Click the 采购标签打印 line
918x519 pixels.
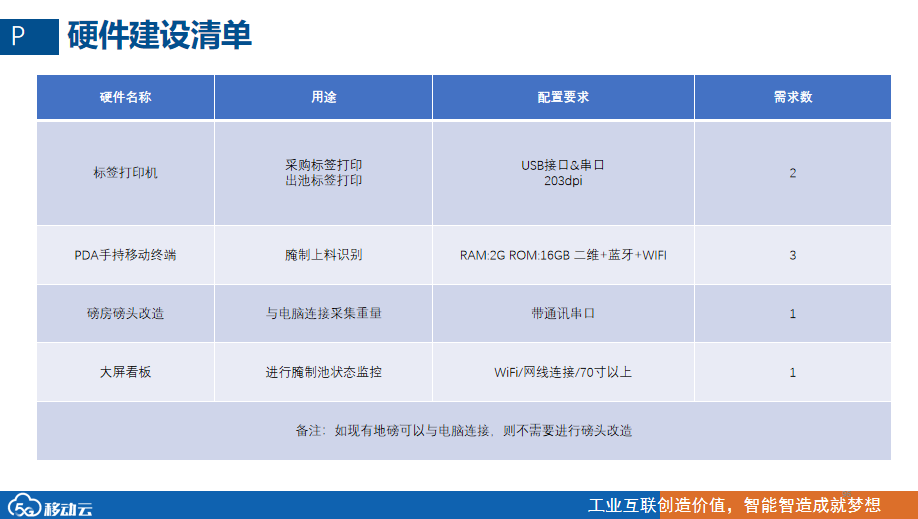pyautogui.click(x=323, y=165)
